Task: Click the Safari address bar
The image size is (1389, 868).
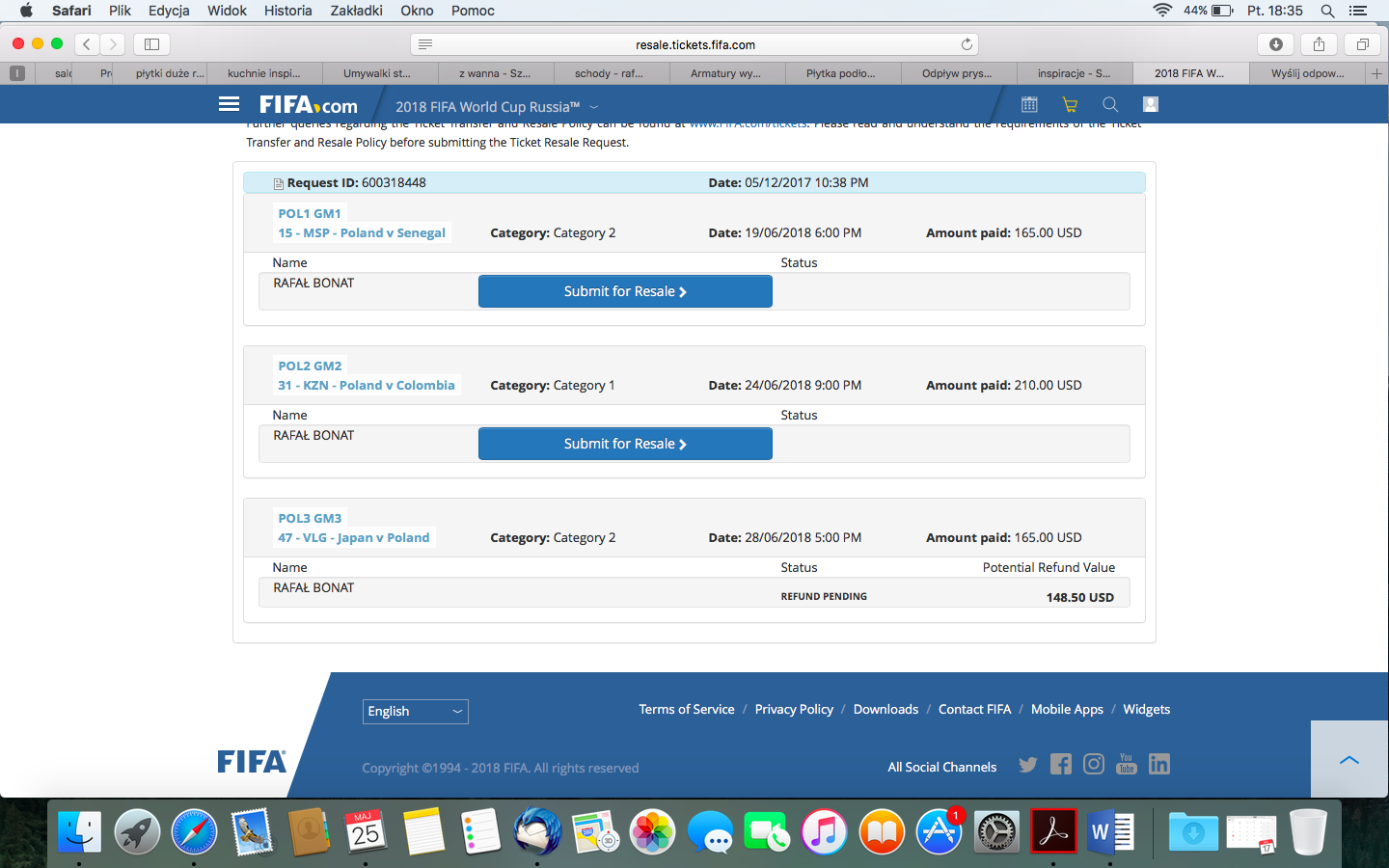Action: tap(694, 44)
